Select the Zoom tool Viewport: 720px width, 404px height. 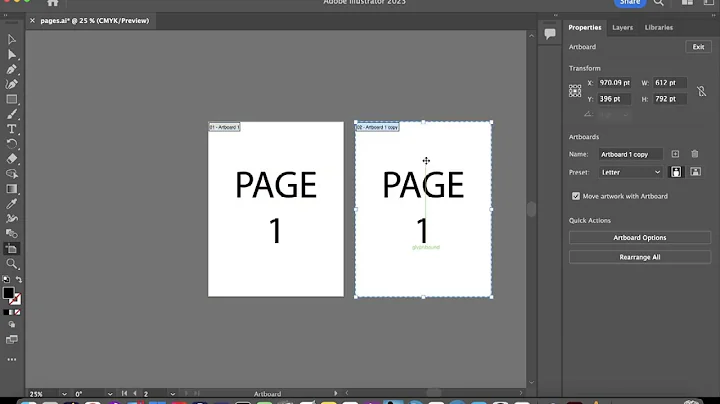point(11,264)
